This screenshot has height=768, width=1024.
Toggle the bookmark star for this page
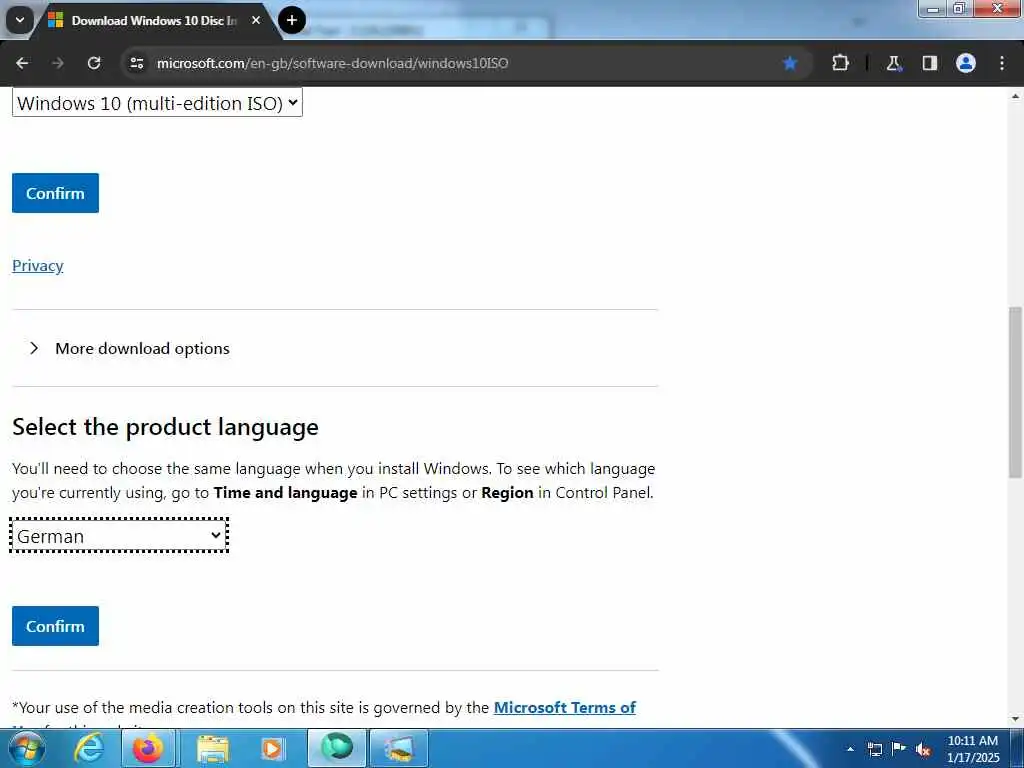(790, 63)
